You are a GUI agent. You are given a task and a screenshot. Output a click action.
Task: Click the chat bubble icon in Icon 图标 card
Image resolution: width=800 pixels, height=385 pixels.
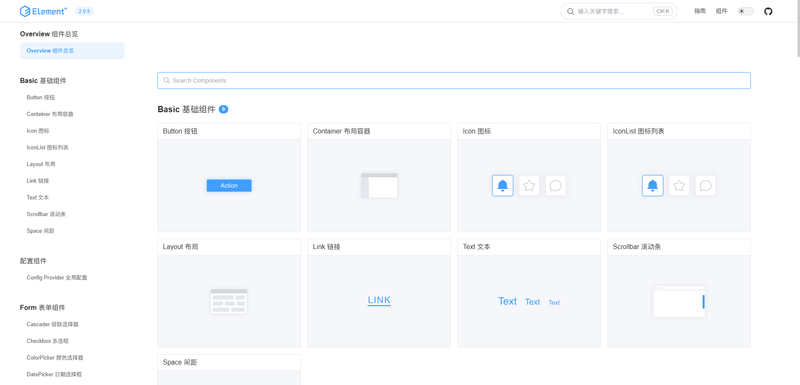coord(556,186)
